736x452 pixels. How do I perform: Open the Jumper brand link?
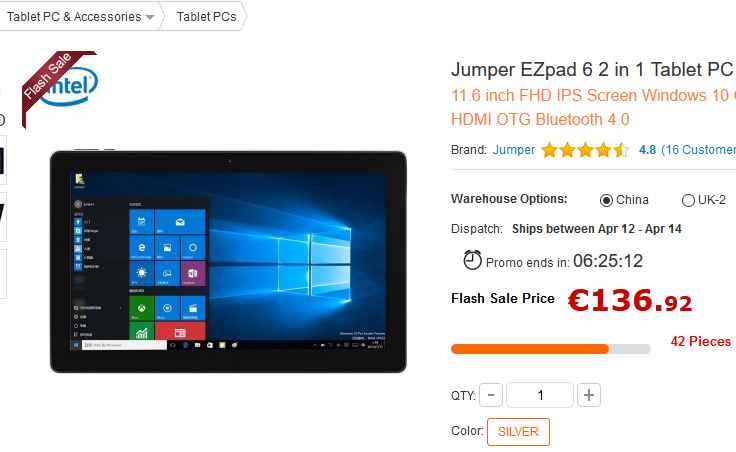point(514,150)
